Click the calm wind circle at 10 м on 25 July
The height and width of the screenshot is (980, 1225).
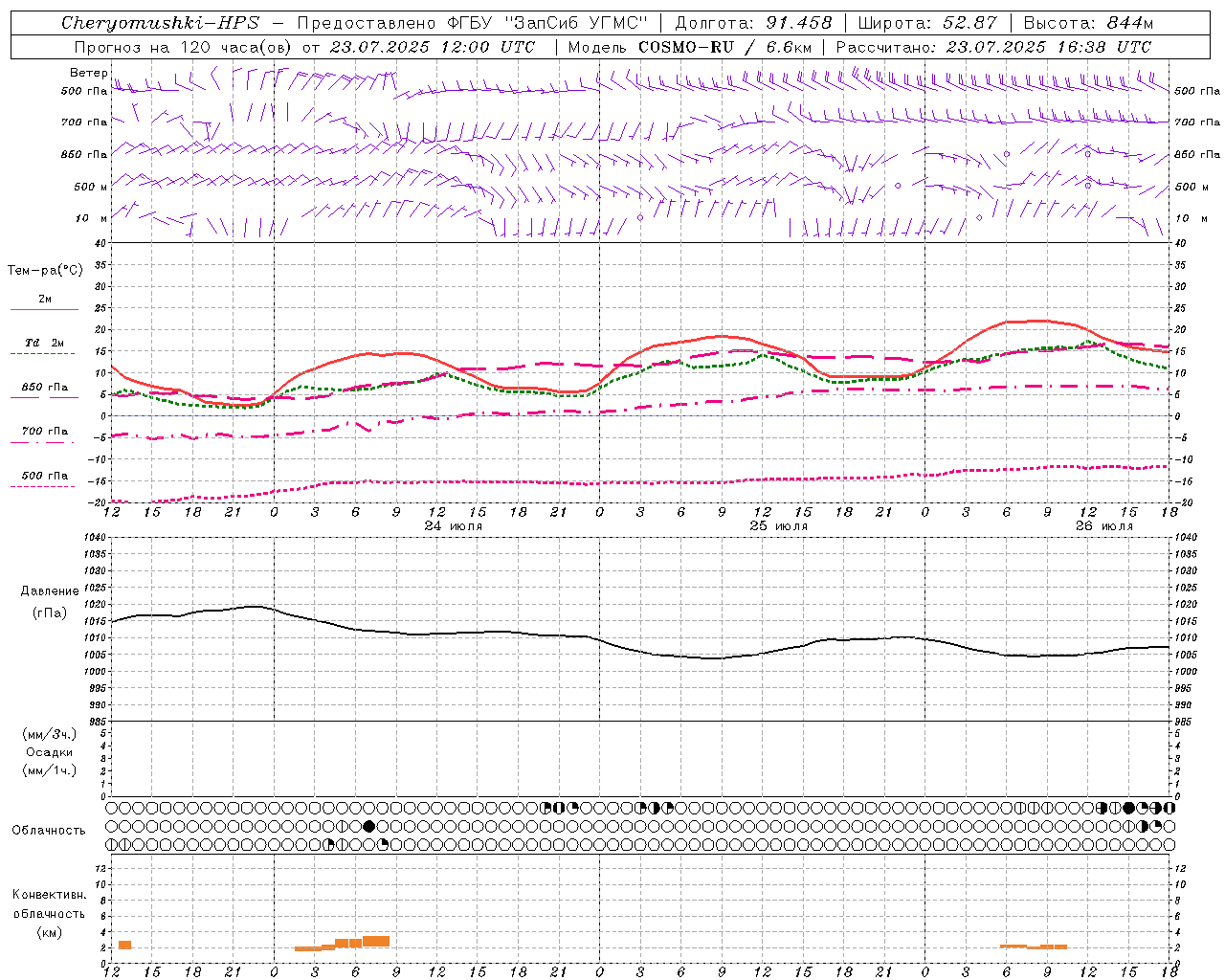click(640, 218)
